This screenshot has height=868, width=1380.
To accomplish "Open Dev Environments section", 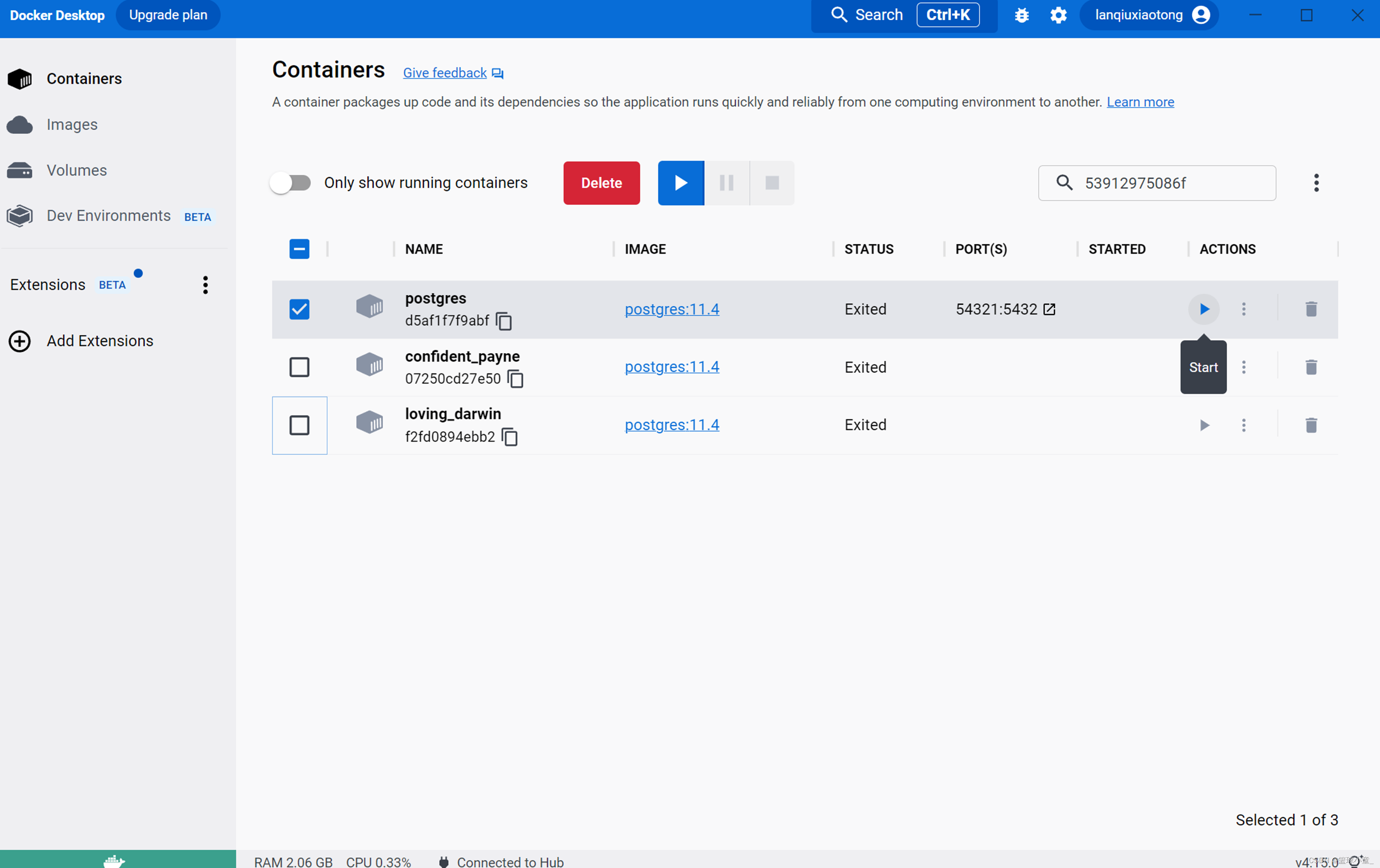I will [x=108, y=216].
